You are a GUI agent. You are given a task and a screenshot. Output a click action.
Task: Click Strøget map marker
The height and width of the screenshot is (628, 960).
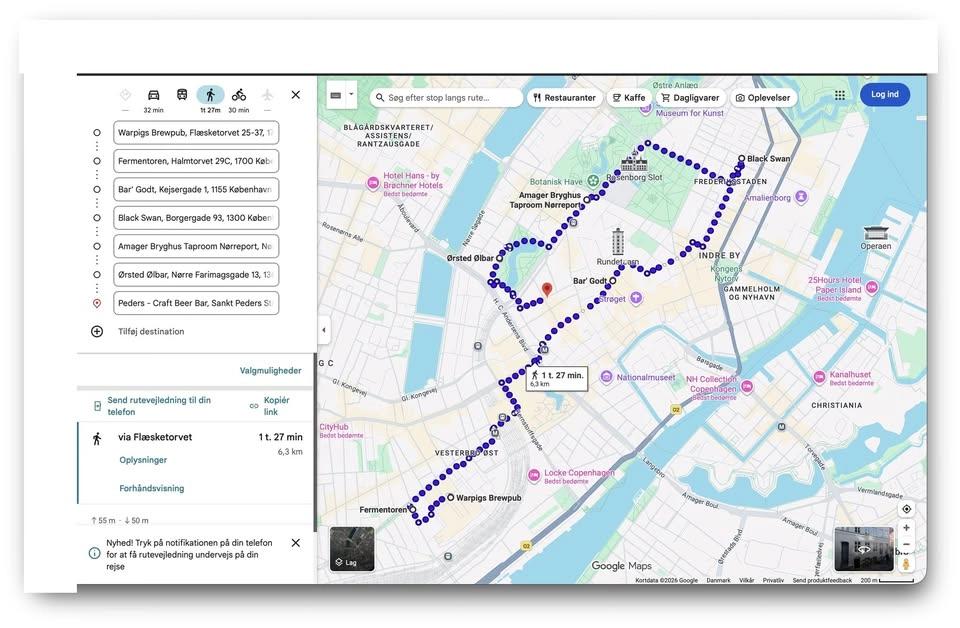tap(636, 298)
